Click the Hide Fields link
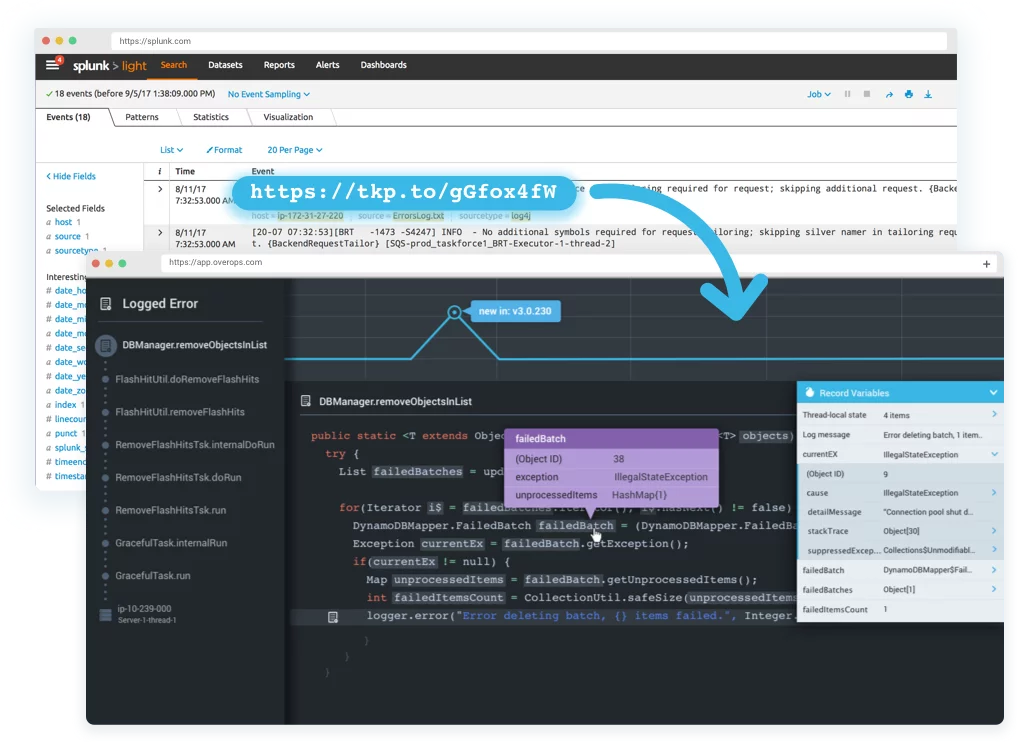The height and width of the screenshot is (742, 1018). click(x=71, y=177)
